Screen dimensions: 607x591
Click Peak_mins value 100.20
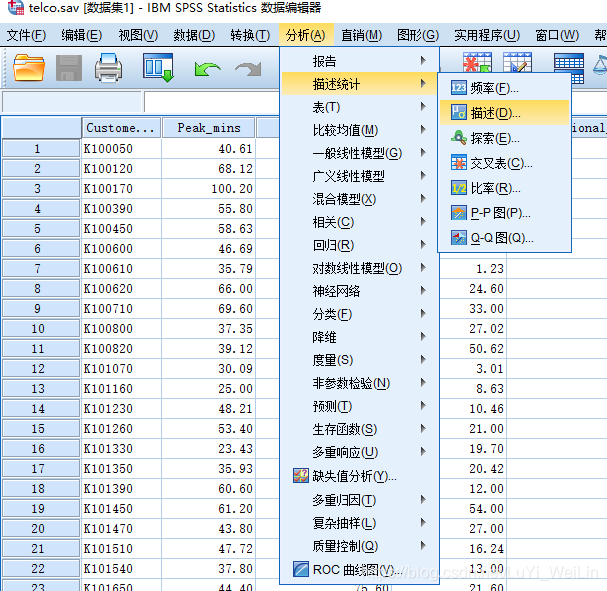click(209, 188)
